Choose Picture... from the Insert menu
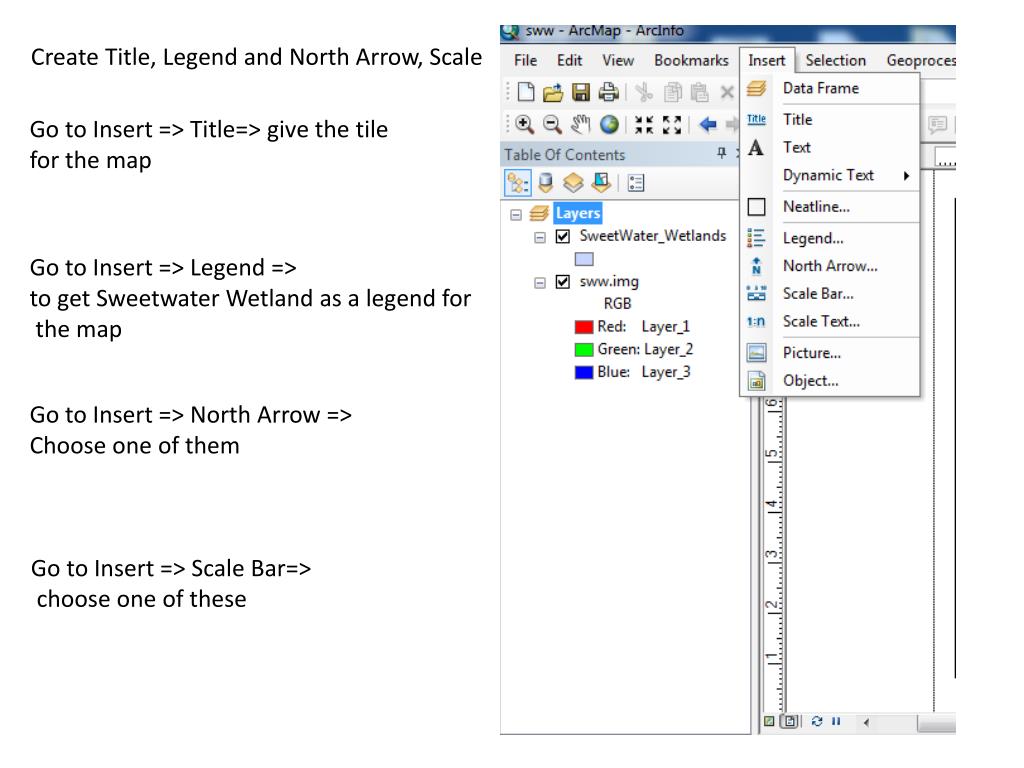This screenshot has height=768, width=1024. click(829, 353)
